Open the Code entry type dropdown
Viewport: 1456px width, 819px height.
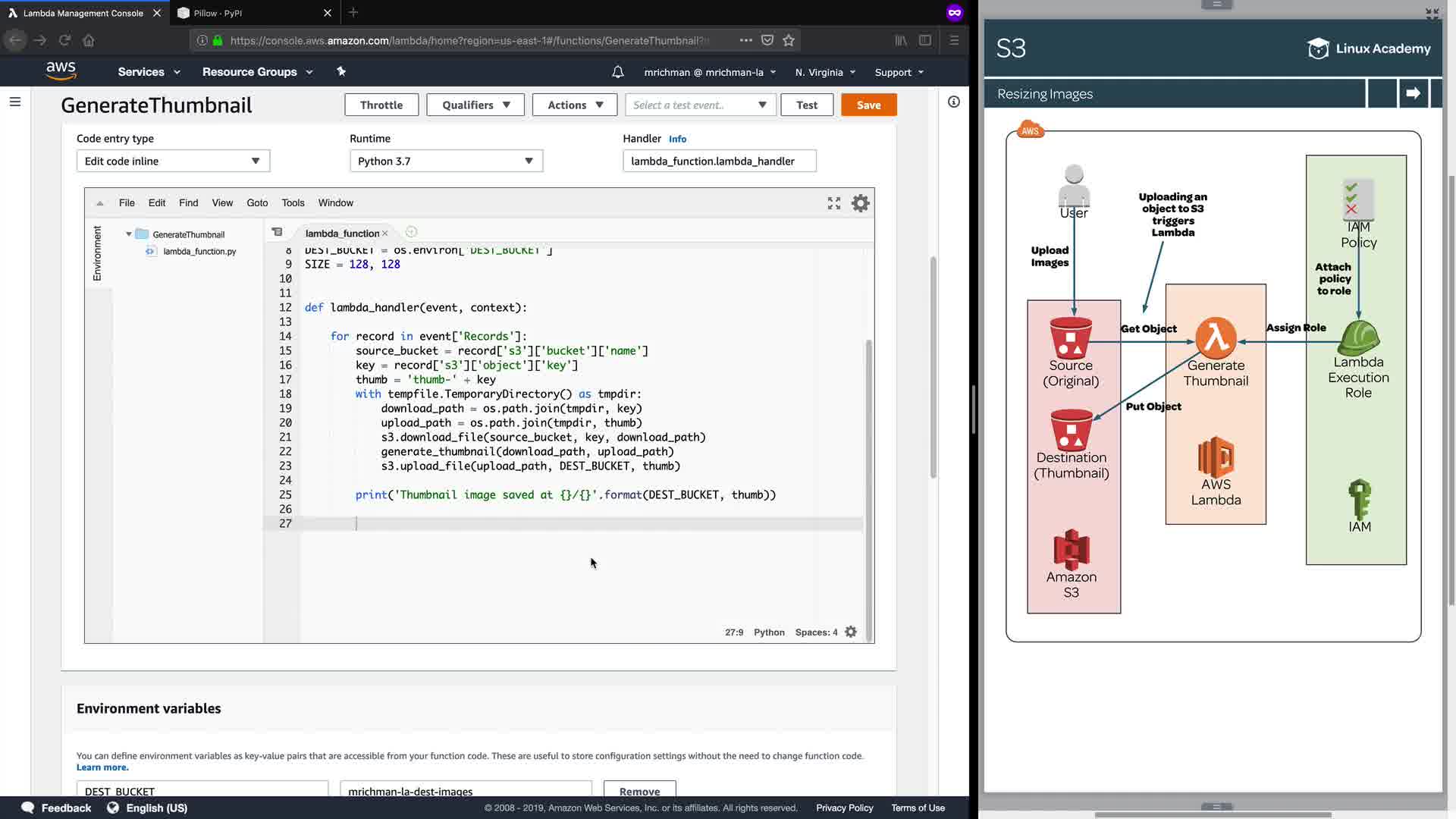click(x=173, y=161)
